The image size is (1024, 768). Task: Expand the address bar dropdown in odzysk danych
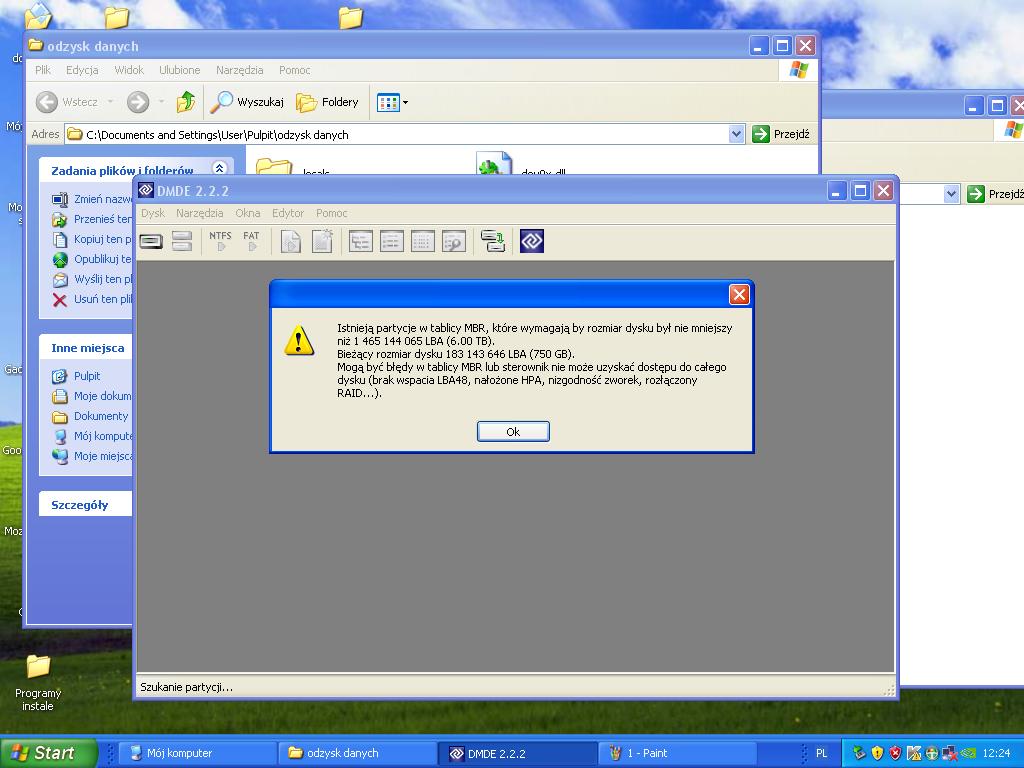[x=736, y=135]
